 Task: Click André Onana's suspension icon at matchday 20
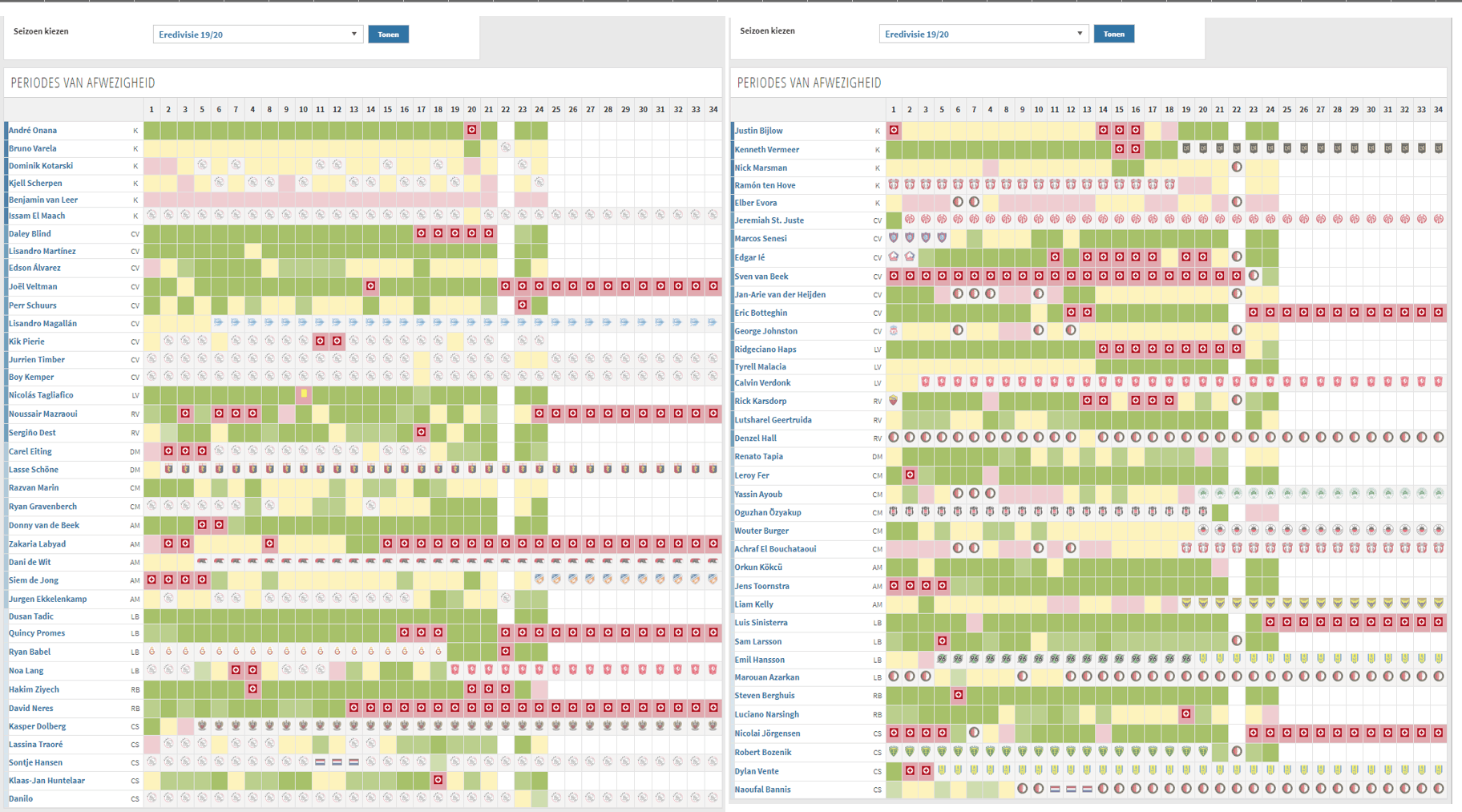[472, 130]
